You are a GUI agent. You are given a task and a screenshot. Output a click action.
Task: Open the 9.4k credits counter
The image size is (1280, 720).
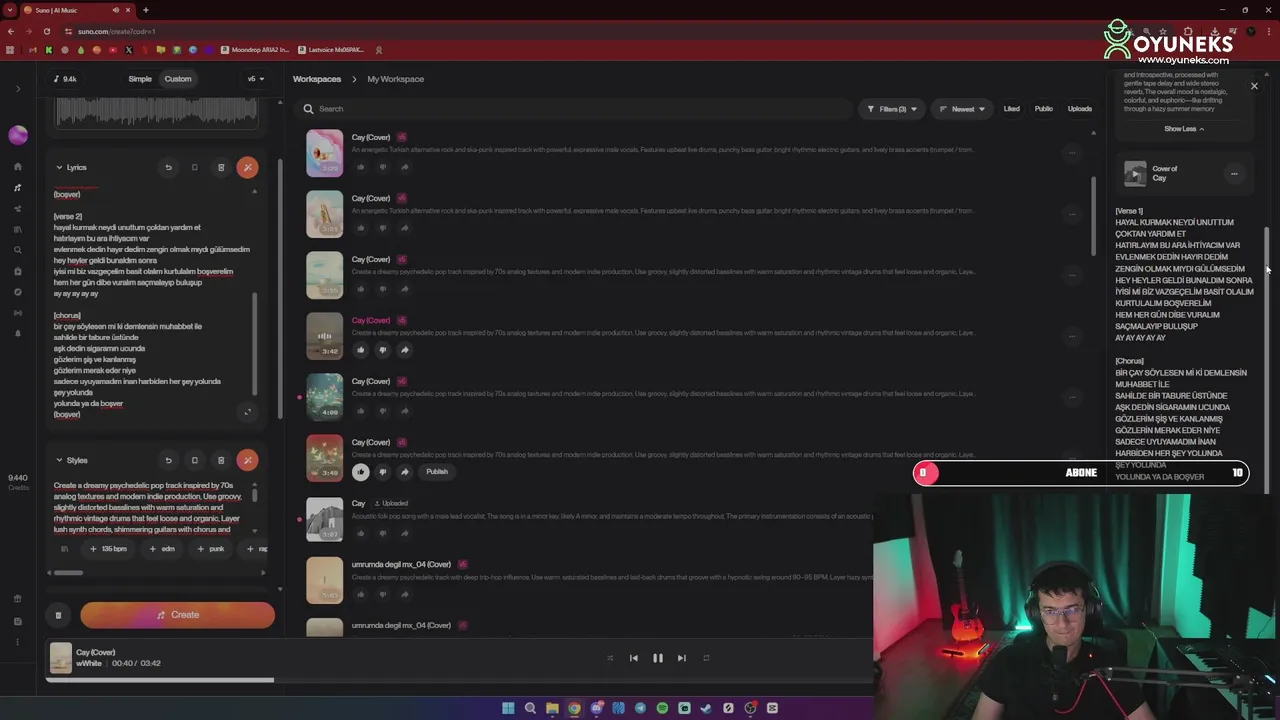tap(64, 79)
